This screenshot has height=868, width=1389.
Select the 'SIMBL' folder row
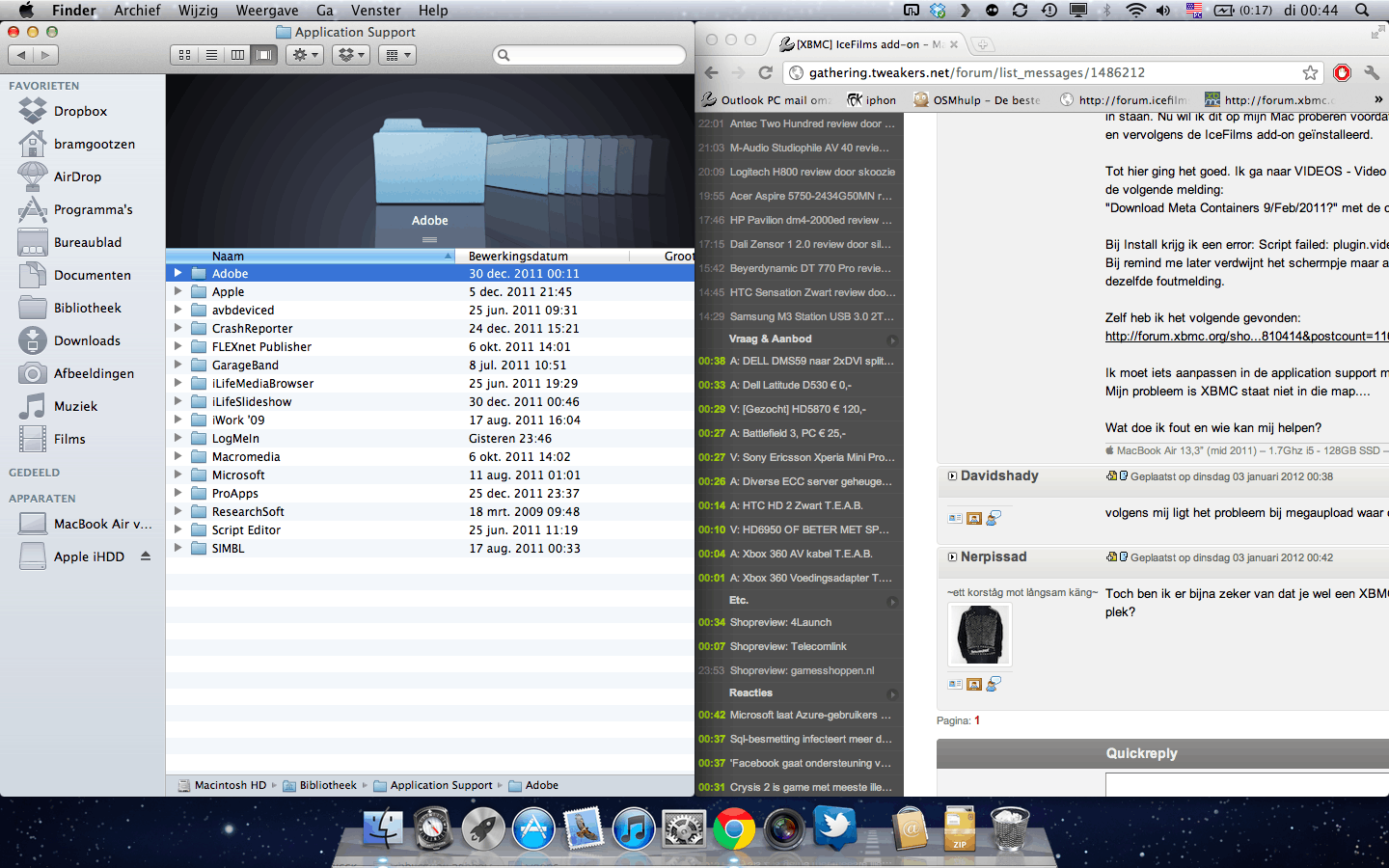tap(430, 548)
